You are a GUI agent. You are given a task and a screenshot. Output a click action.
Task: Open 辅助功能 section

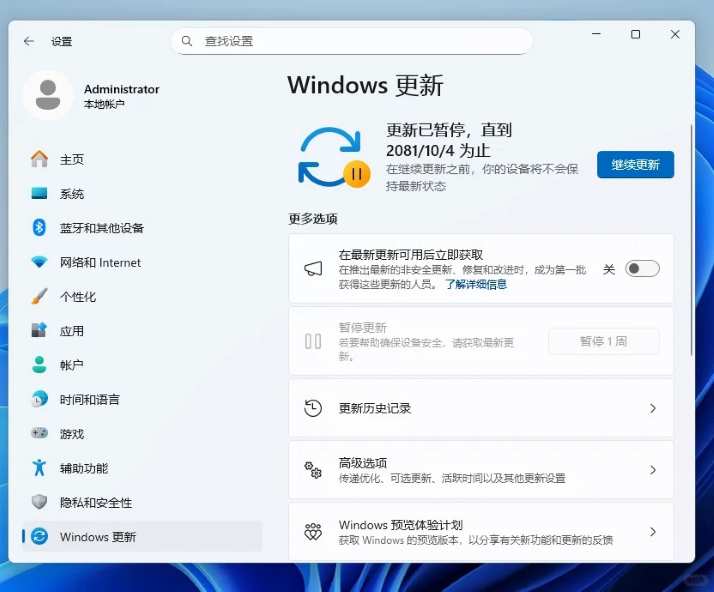pyautogui.click(x=142, y=468)
